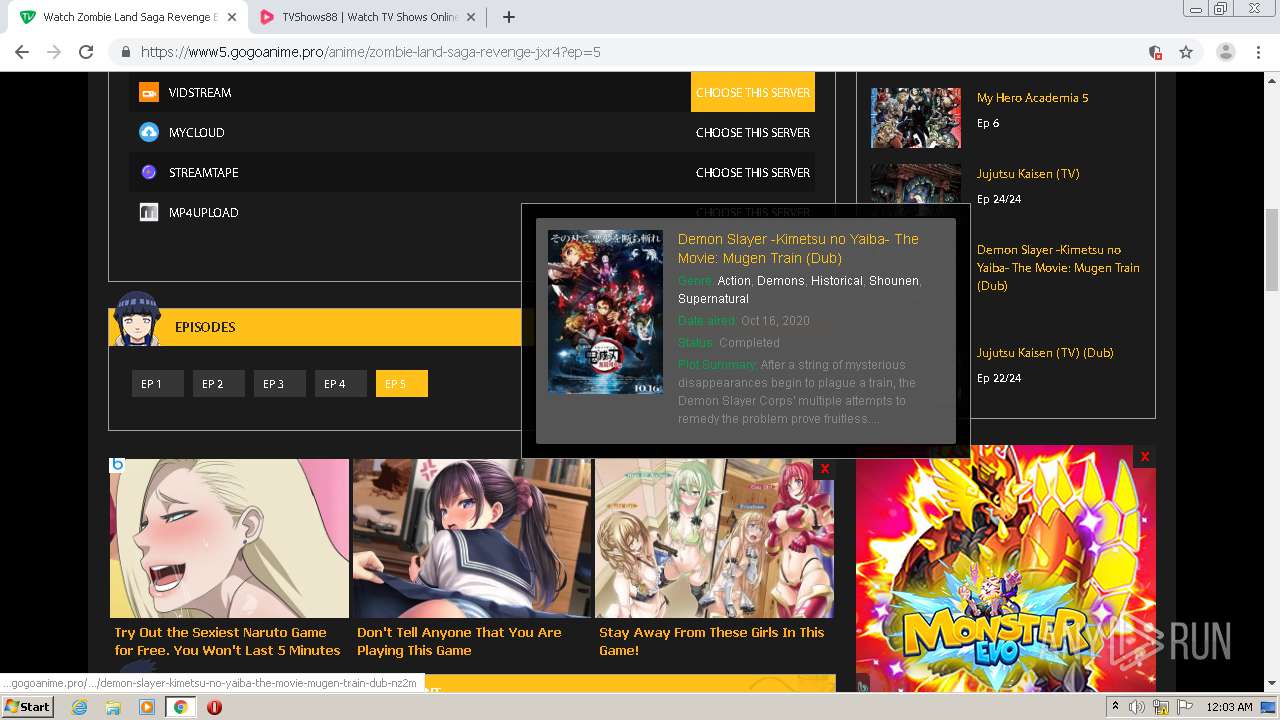Select episode EP 4
The width and height of the screenshot is (1280, 720).
pos(340,384)
